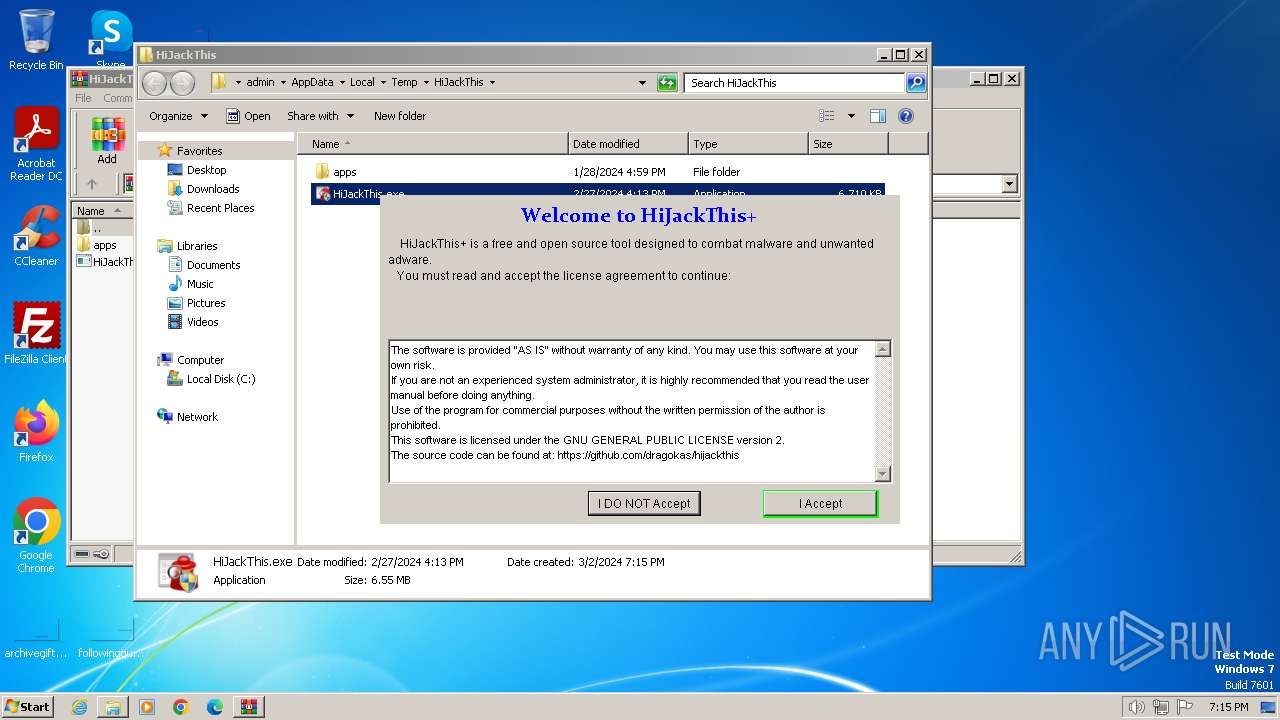The width and height of the screenshot is (1280, 720).
Task: Sort files by the Name column
Action: click(x=432, y=144)
